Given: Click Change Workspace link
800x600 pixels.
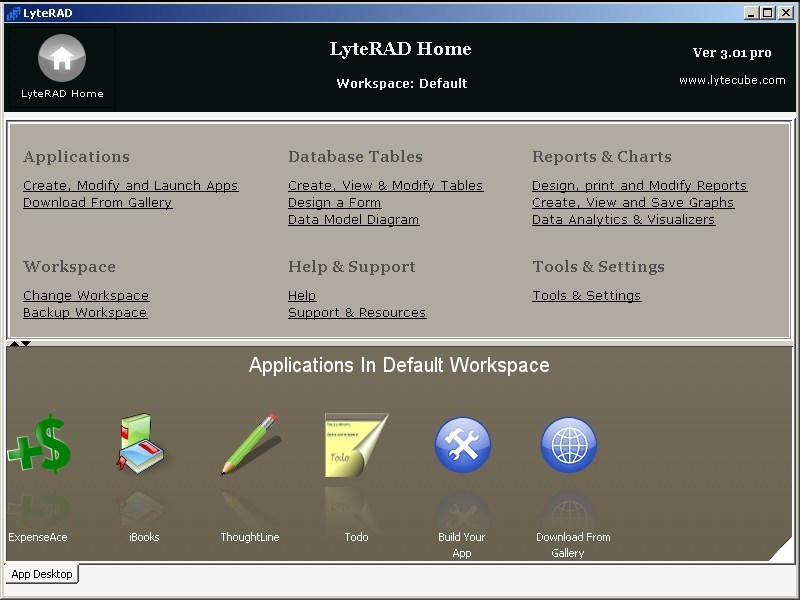Looking at the screenshot, I should 86,295.
